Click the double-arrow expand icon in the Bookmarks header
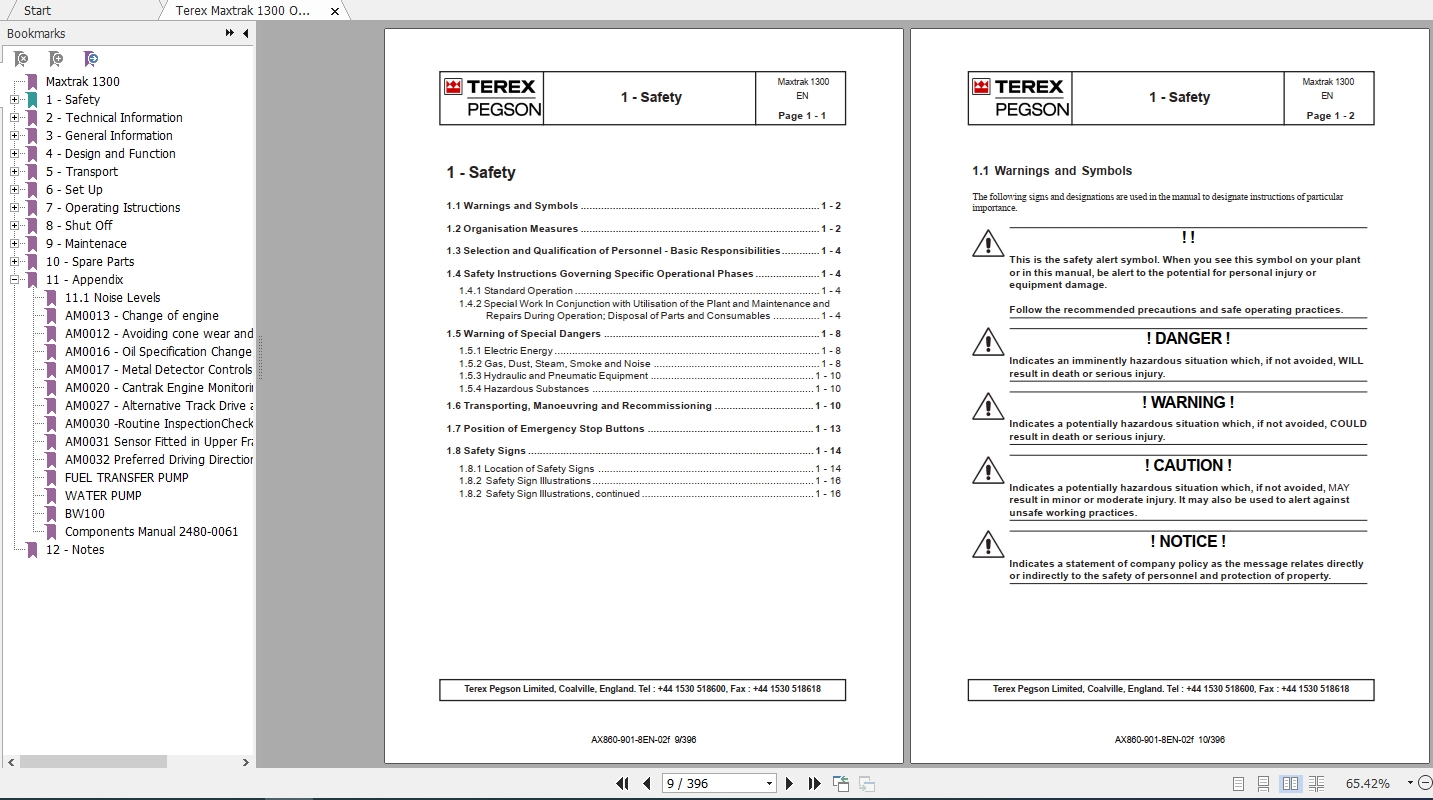The image size is (1433, 800). tap(230, 33)
